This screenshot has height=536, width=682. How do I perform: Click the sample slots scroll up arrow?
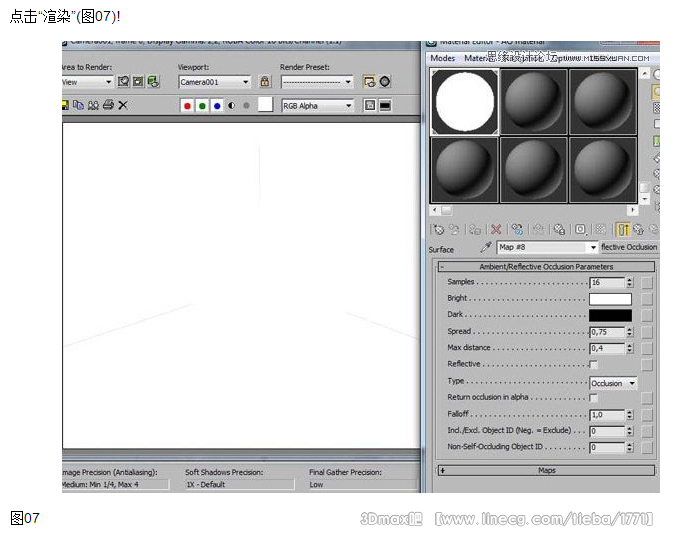tap(645, 74)
